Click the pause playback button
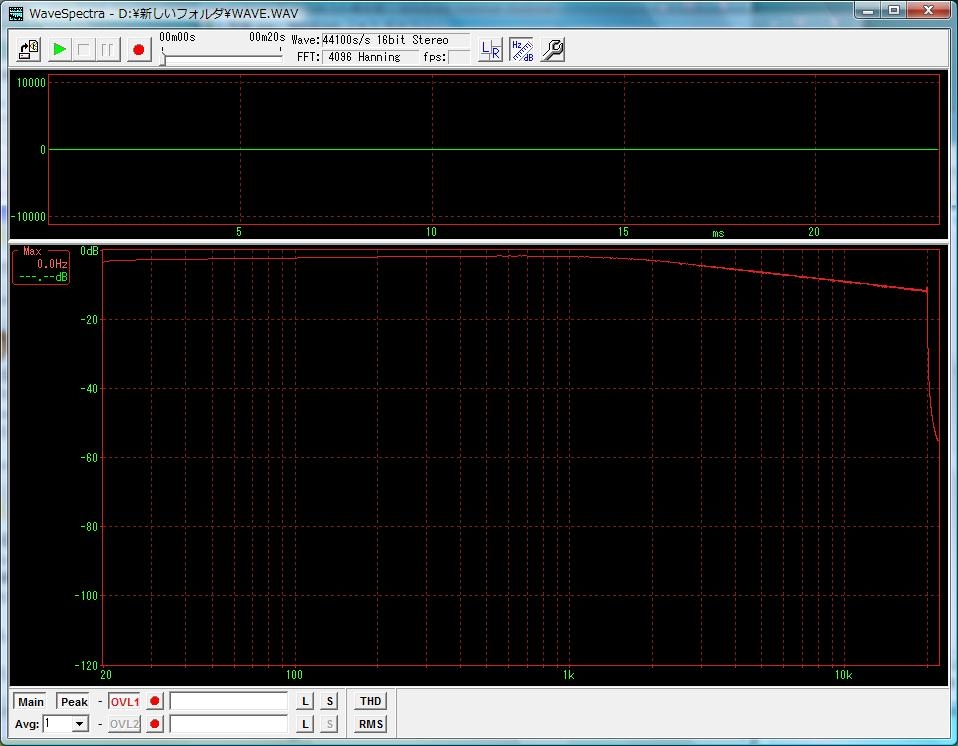This screenshot has height=746, width=958. point(108,49)
